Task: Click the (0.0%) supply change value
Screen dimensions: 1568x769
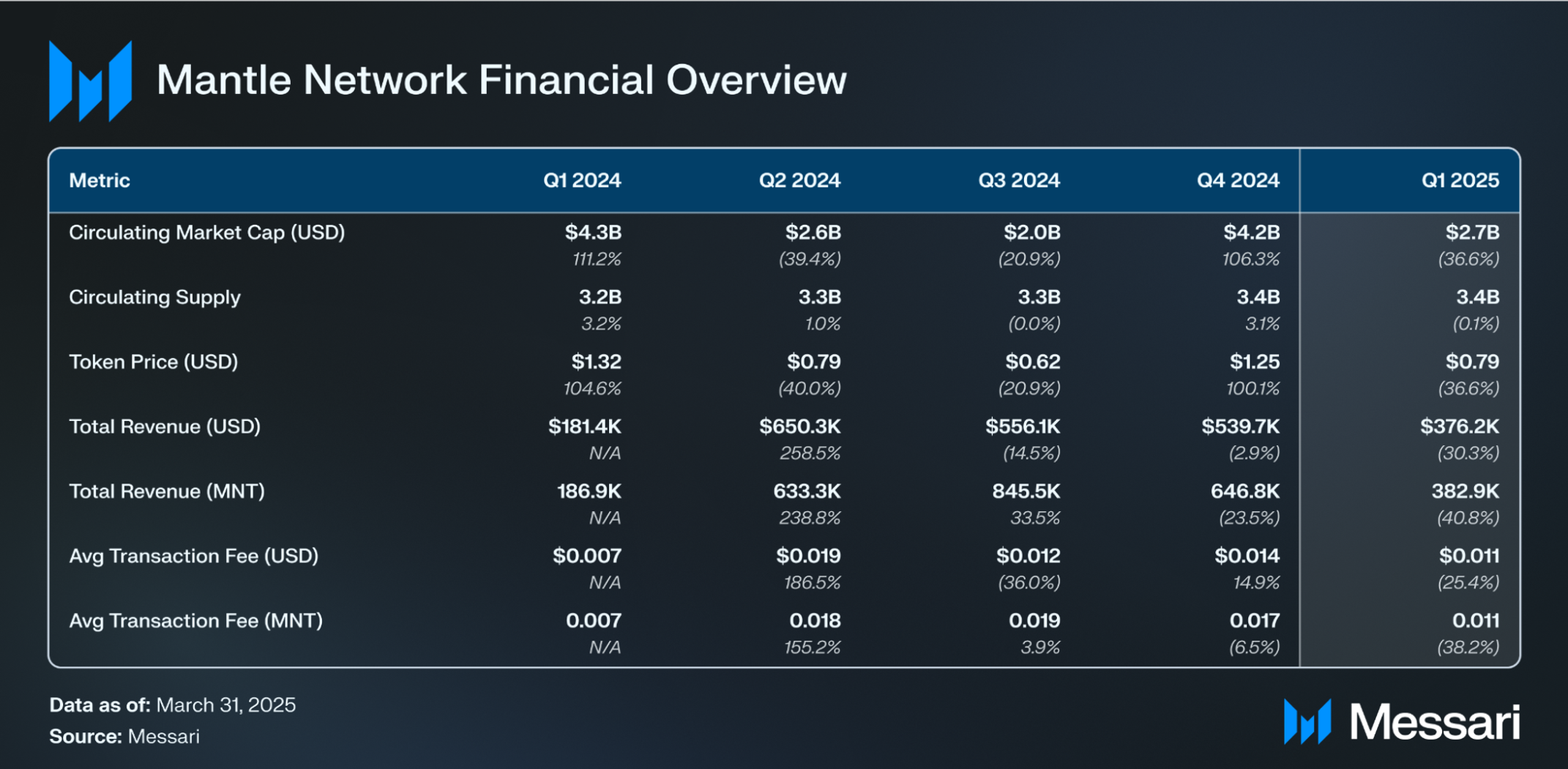Action: pyautogui.click(x=1034, y=324)
